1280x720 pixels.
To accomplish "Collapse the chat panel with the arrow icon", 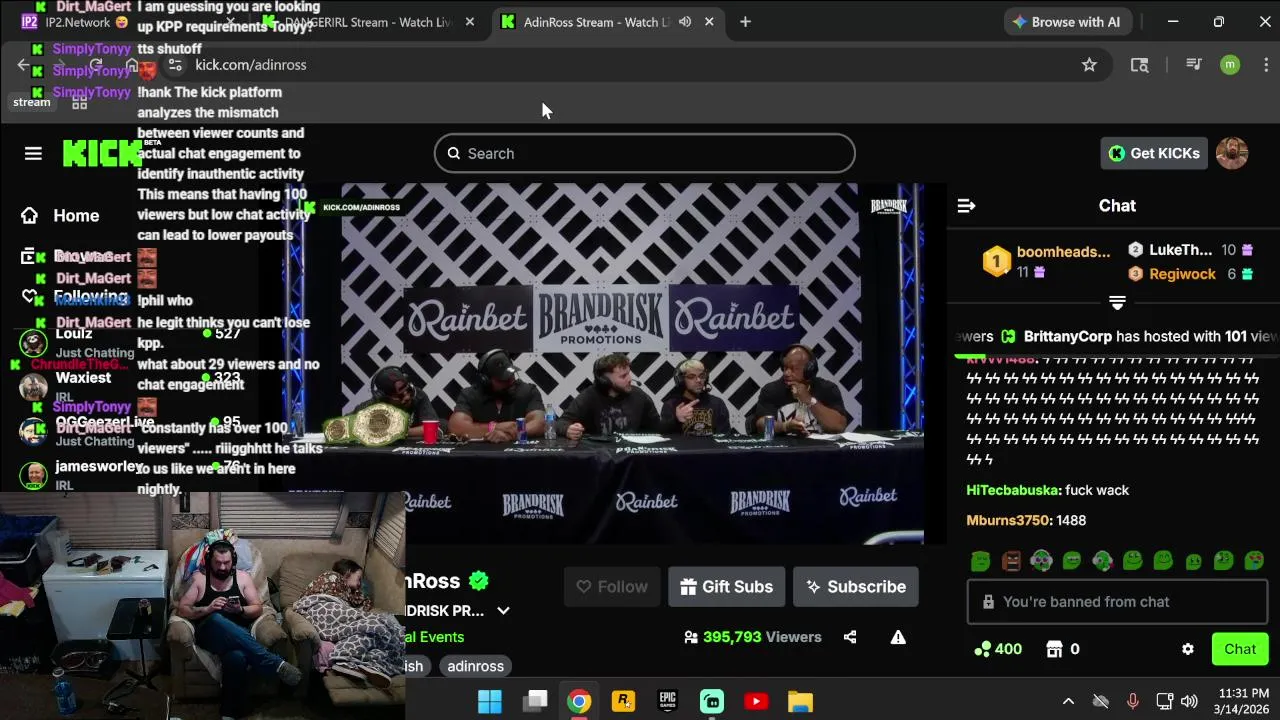I will (x=966, y=206).
